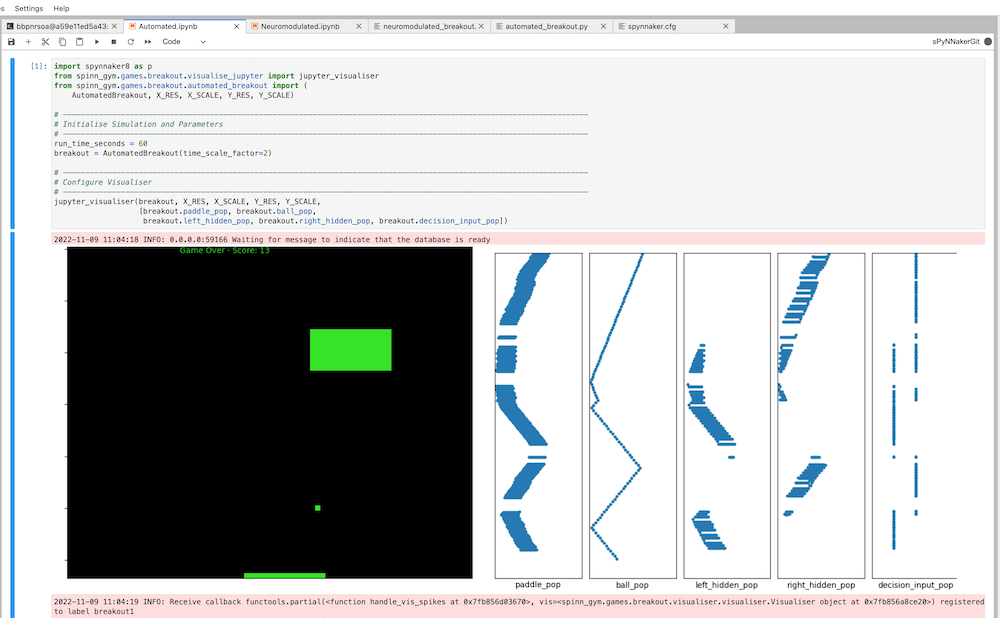1000x618 pixels.
Task: Click the left_hidden_pop axis label
Action: click(x=726, y=584)
